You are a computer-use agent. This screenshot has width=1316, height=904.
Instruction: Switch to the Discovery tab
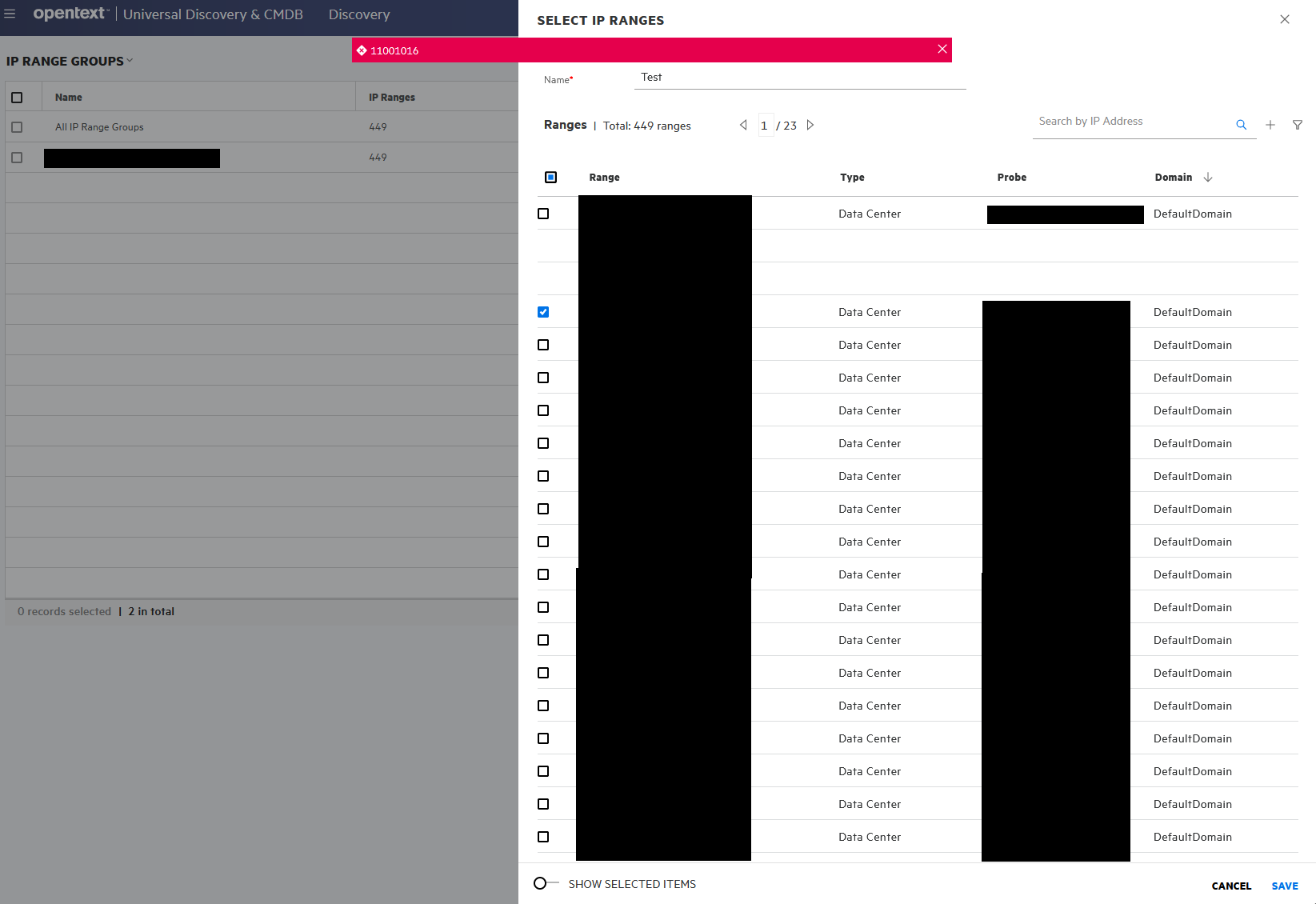pos(358,14)
